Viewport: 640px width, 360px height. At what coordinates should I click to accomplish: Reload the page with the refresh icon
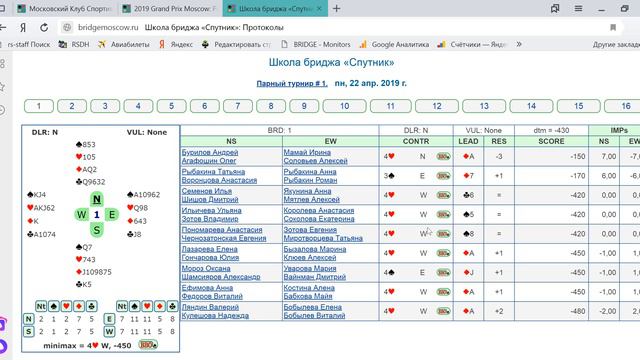(44, 27)
